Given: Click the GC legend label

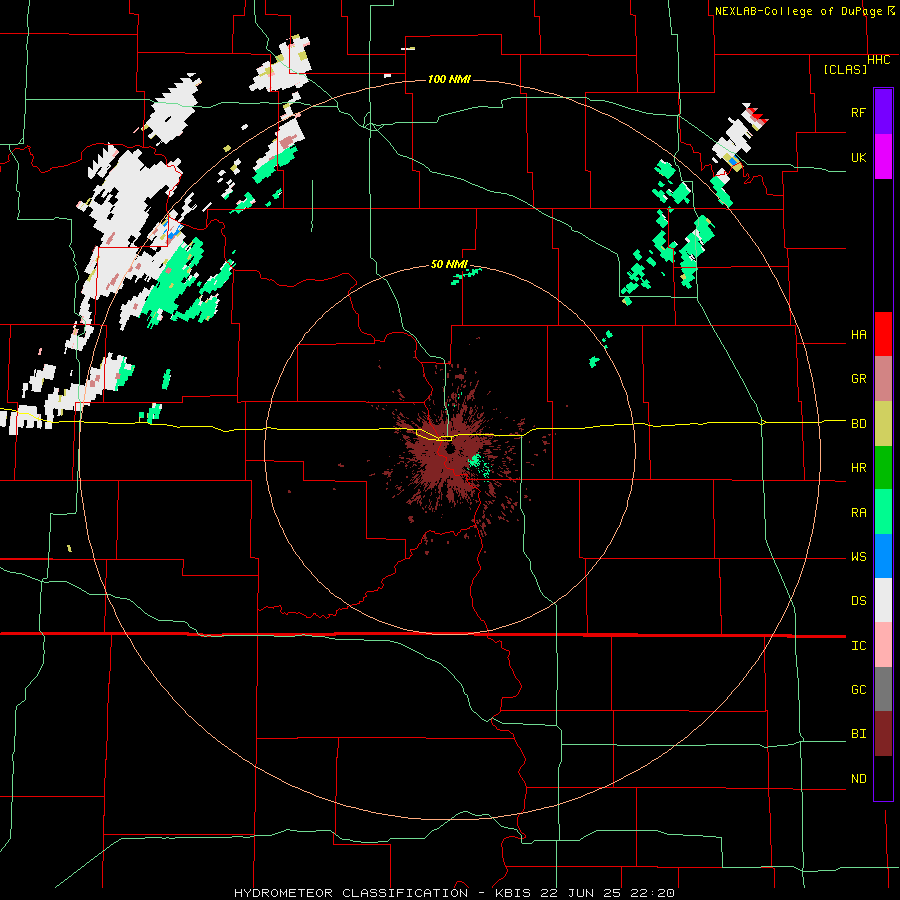Looking at the screenshot, I should (x=858, y=690).
